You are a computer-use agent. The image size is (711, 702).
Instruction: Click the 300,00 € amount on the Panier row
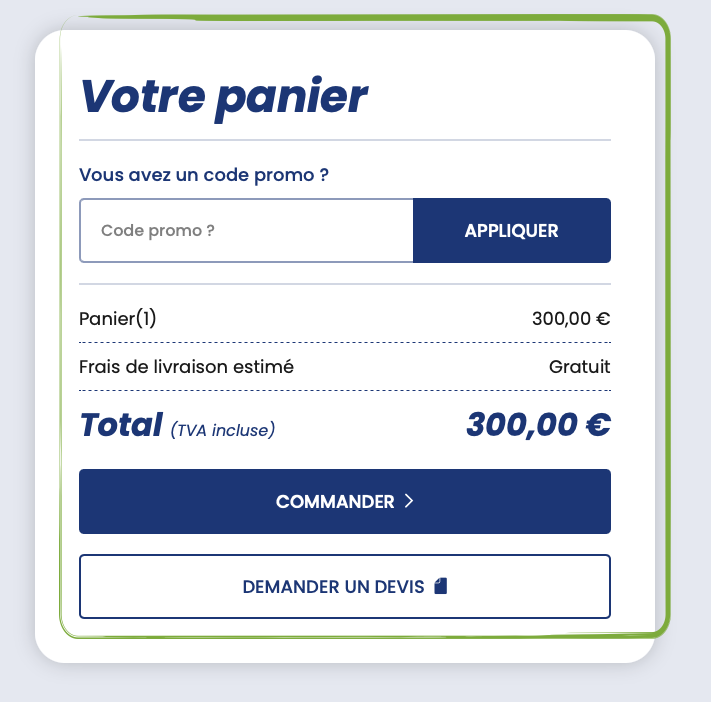[571, 320]
